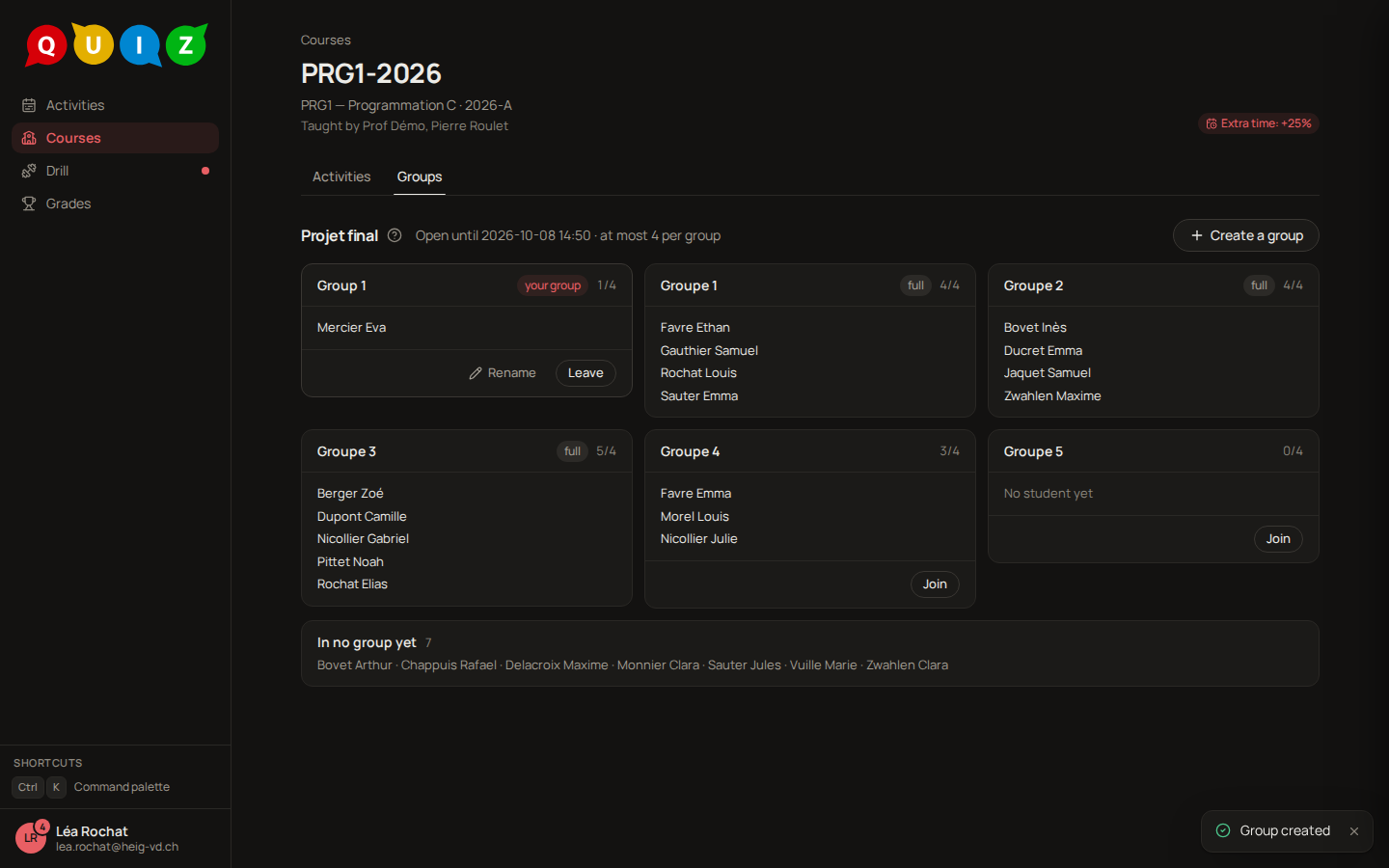Click the 'your group' badge
The height and width of the screenshot is (868, 1389).
(x=553, y=285)
